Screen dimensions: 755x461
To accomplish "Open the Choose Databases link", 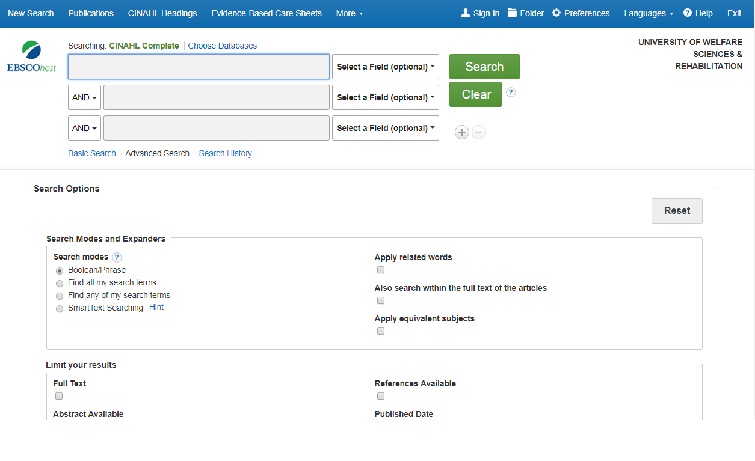I will (x=222, y=46).
